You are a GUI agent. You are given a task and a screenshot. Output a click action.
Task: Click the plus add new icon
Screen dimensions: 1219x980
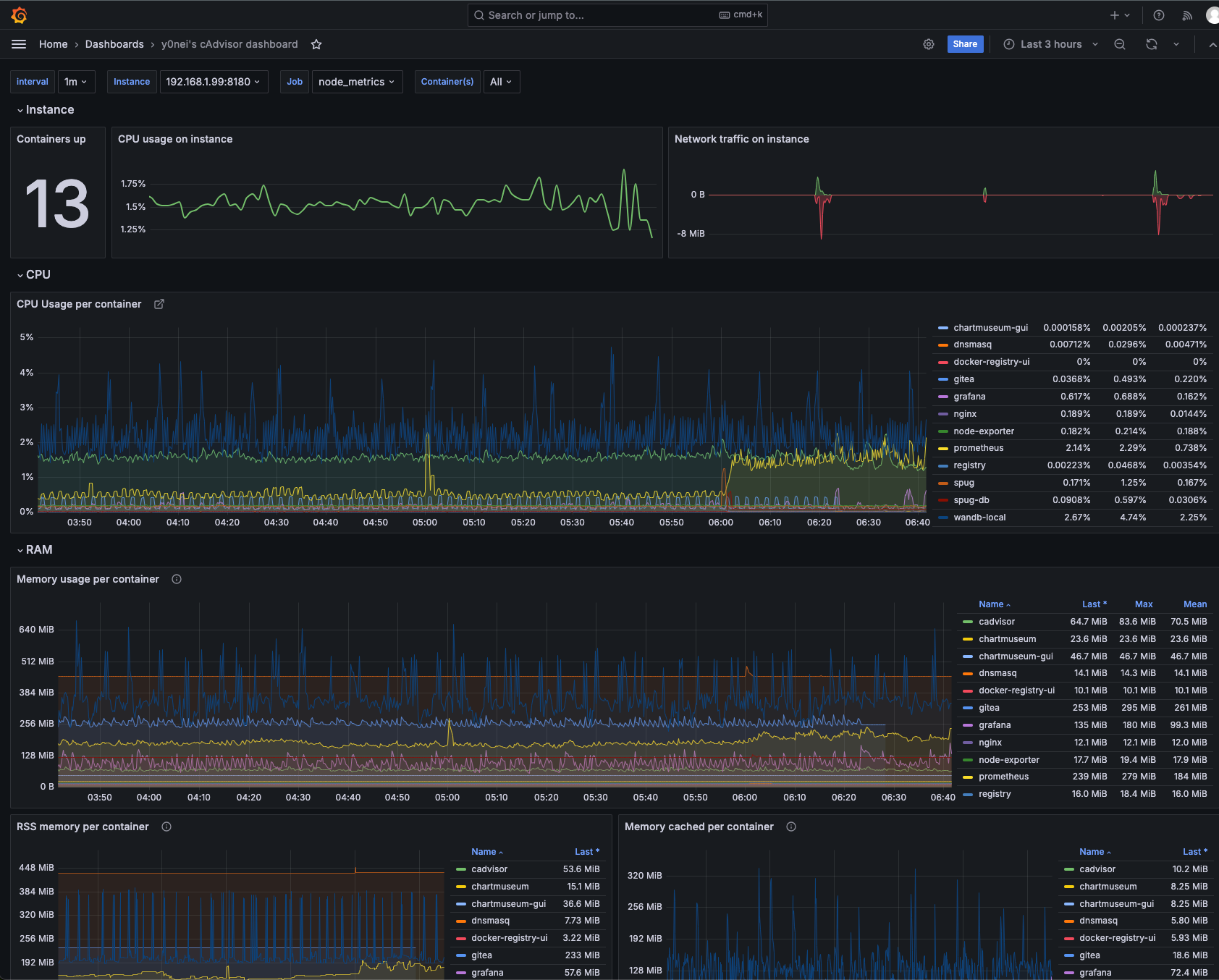pos(1115,15)
